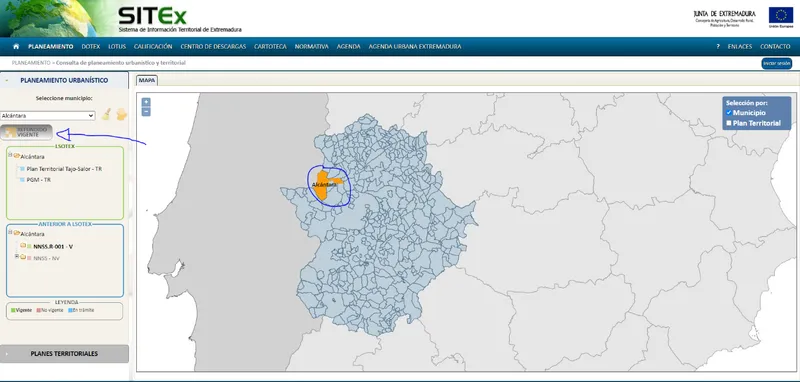Click the Junta de Extremadura logo
Screen dimensions: 800x382
point(724,18)
